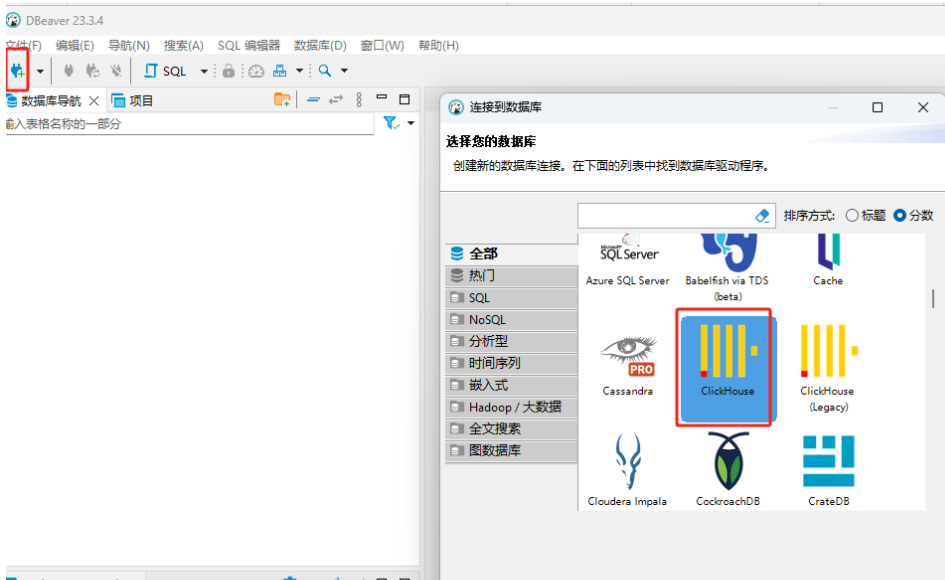Open the SQL 编辑器 menu
945x580 pixels.
[x=249, y=45]
